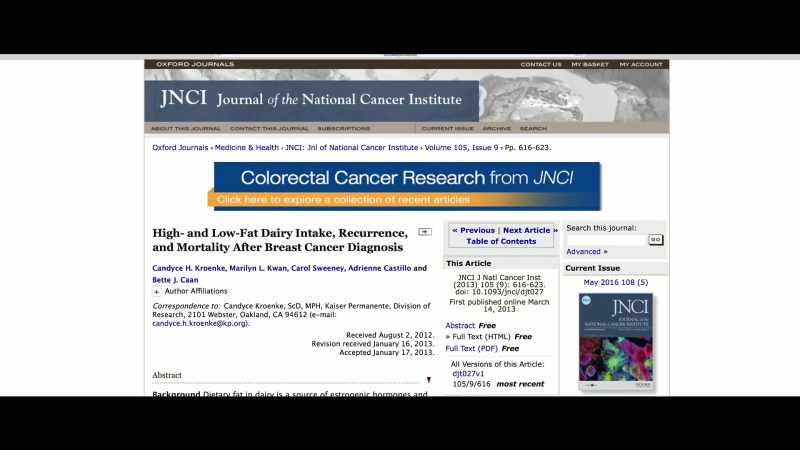Screen dimensions: 800x450
Task: Go to Current Issue menu item
Action: 447,129
